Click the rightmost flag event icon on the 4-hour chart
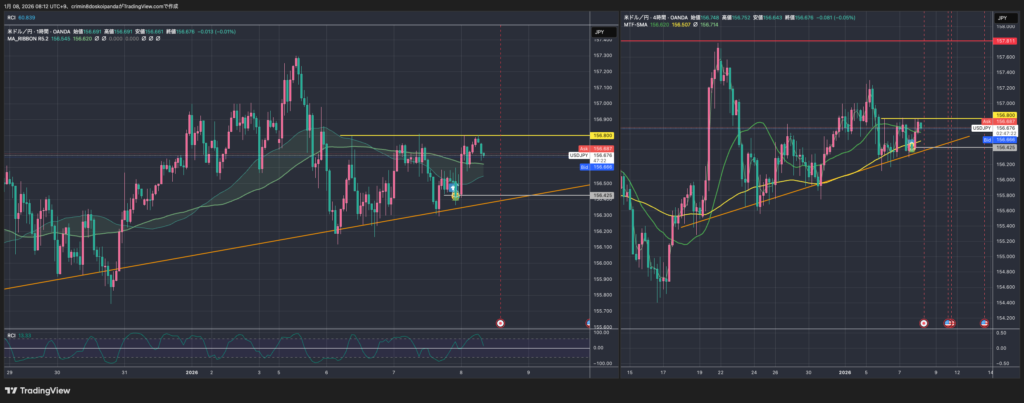 (x=985, y=323)
